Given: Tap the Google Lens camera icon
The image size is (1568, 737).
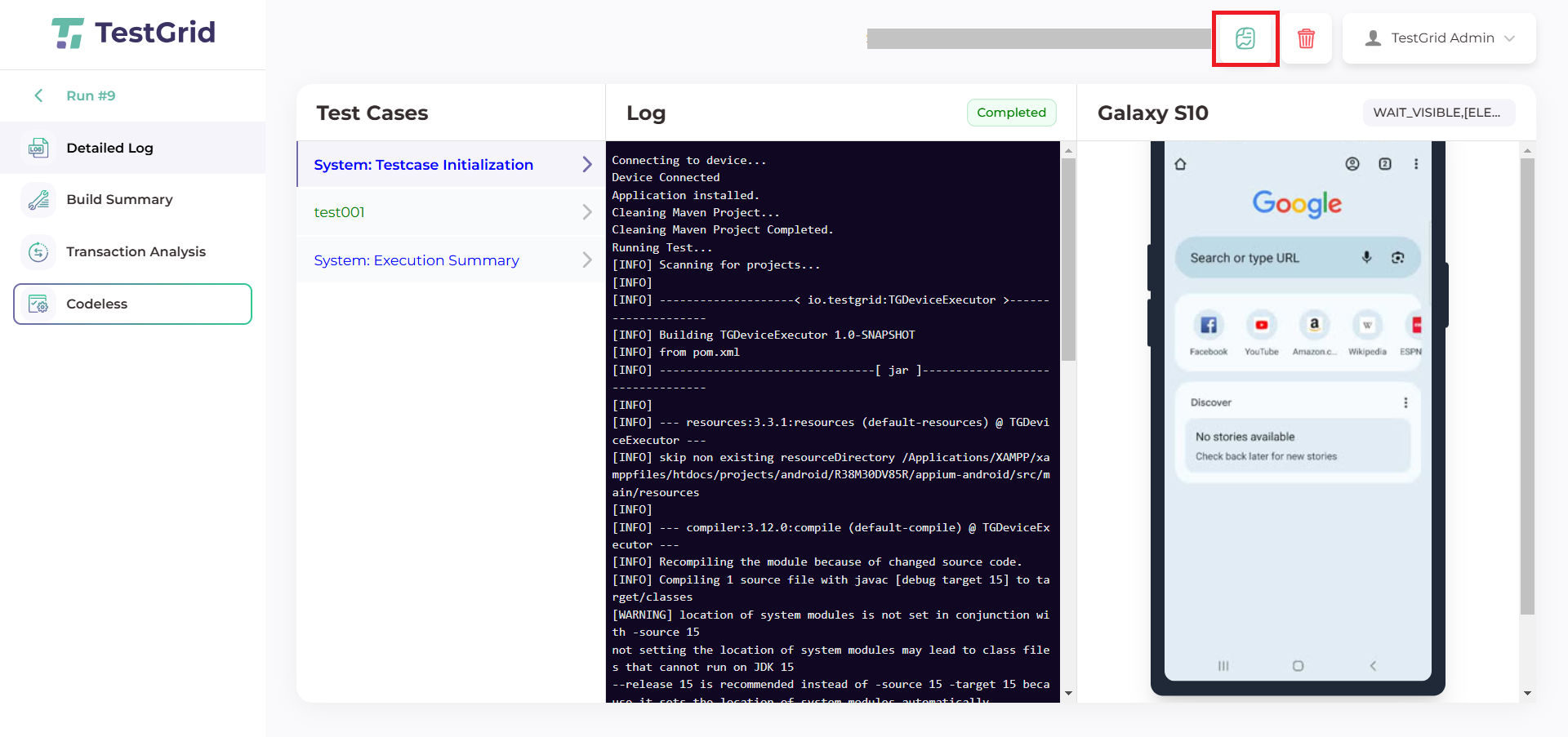Looking at the screenshot, I should (x=1398, y=258).
